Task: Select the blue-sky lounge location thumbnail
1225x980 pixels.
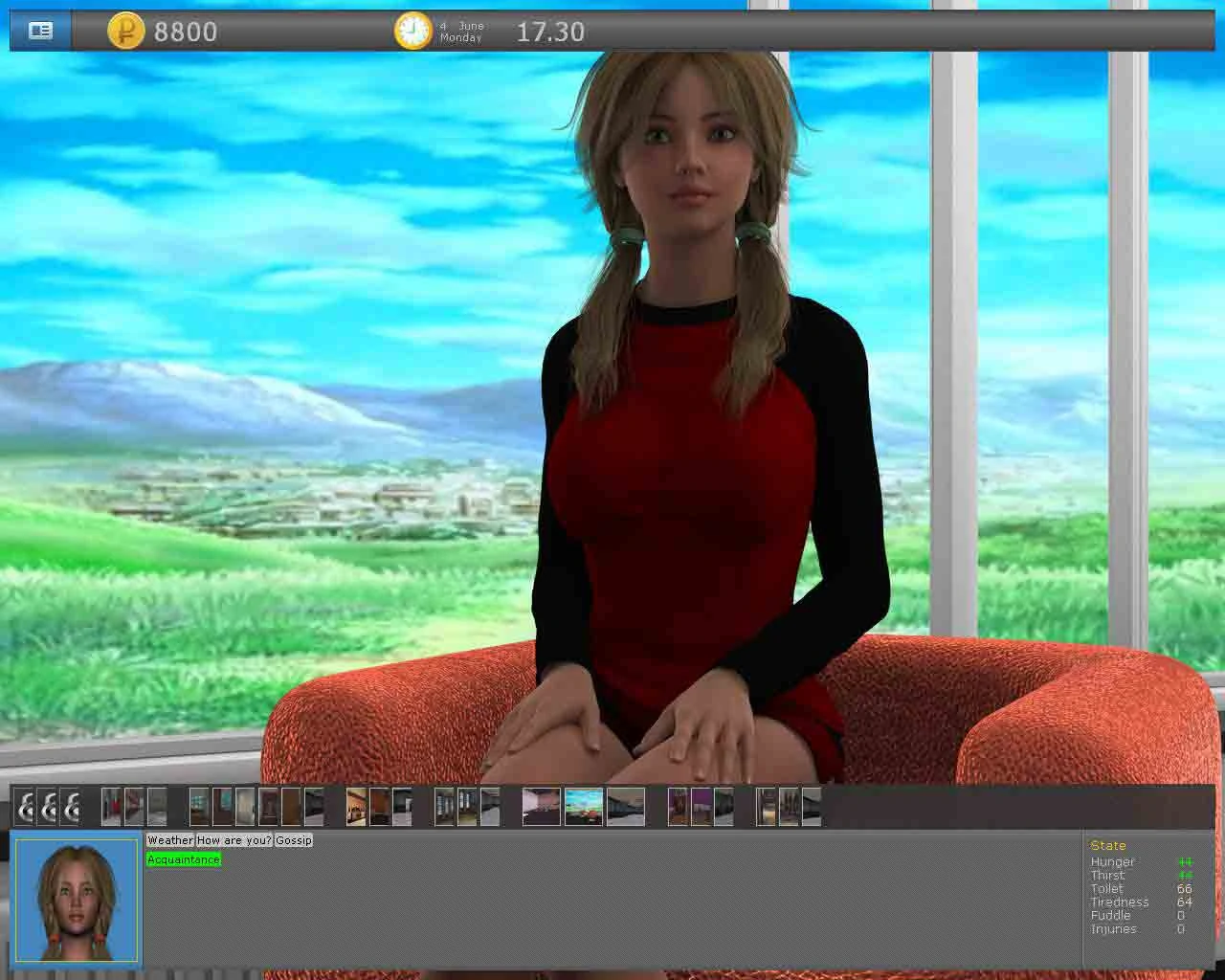Action: point(583,807)
